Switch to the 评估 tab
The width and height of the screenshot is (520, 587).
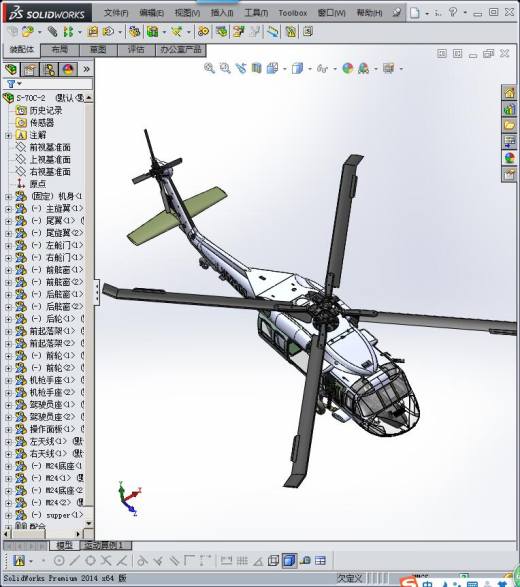tap(136, 50)
